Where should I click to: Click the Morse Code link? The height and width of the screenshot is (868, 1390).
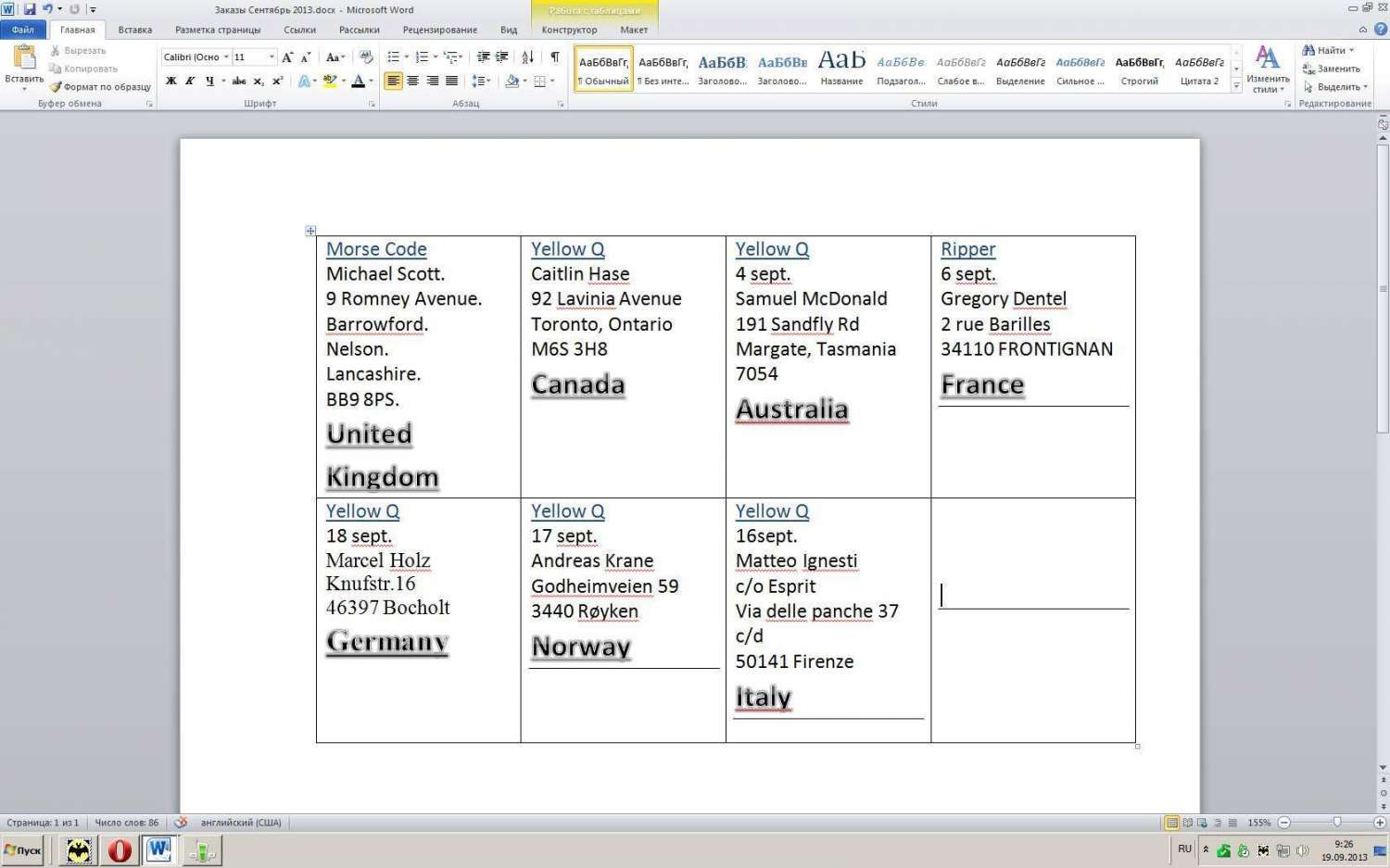pos(376,249)
